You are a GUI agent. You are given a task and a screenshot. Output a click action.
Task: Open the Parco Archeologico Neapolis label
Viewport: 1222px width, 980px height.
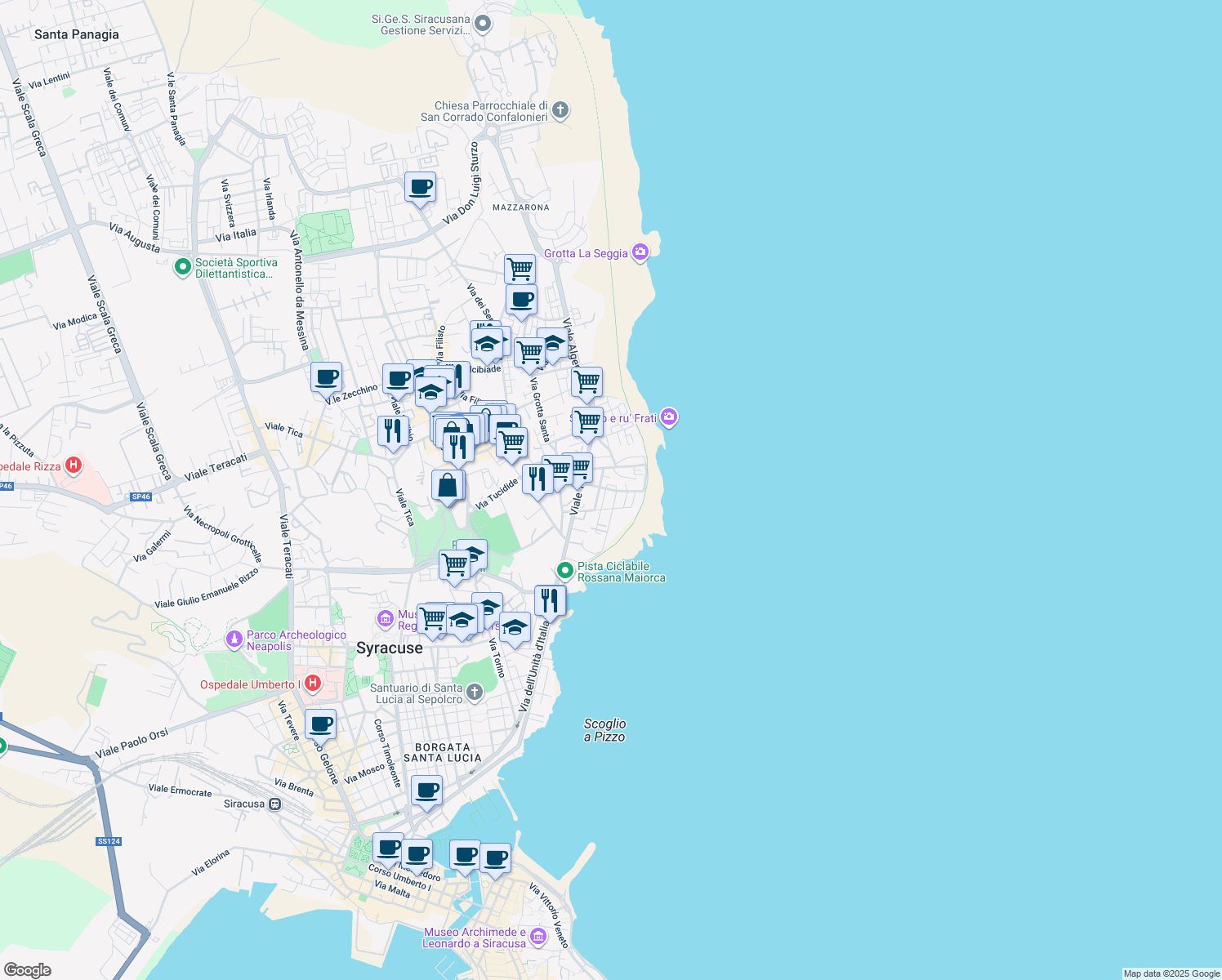point(297,640)
